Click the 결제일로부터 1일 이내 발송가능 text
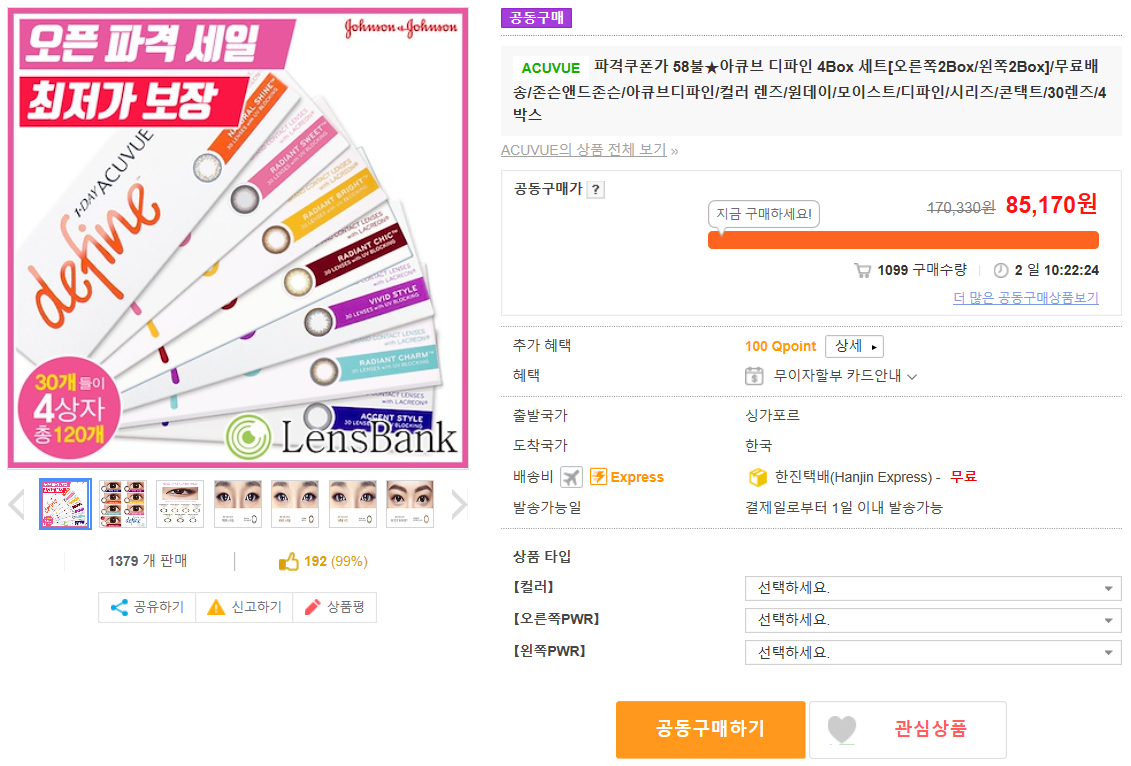Image resolution: width=1131 pixels, height=766 pixels. click(x=843, y=508)
